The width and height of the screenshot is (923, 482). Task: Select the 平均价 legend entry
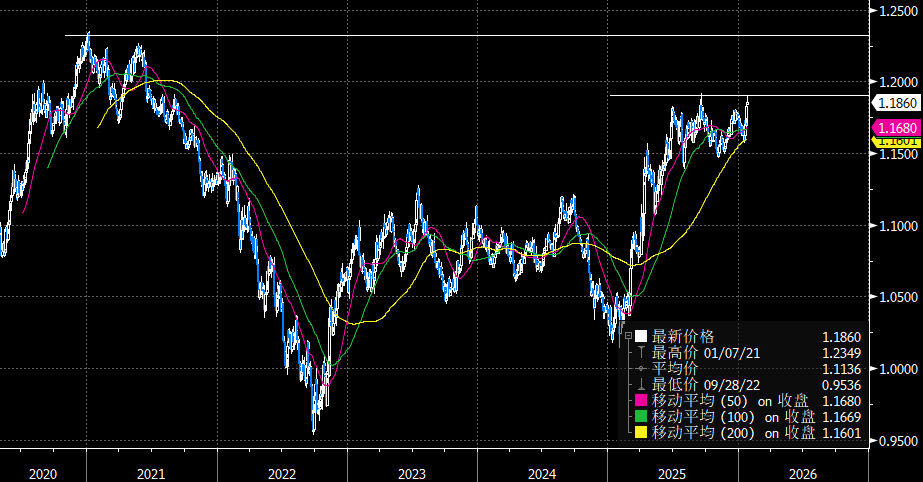pyautogui.click(x=675, y=368)
